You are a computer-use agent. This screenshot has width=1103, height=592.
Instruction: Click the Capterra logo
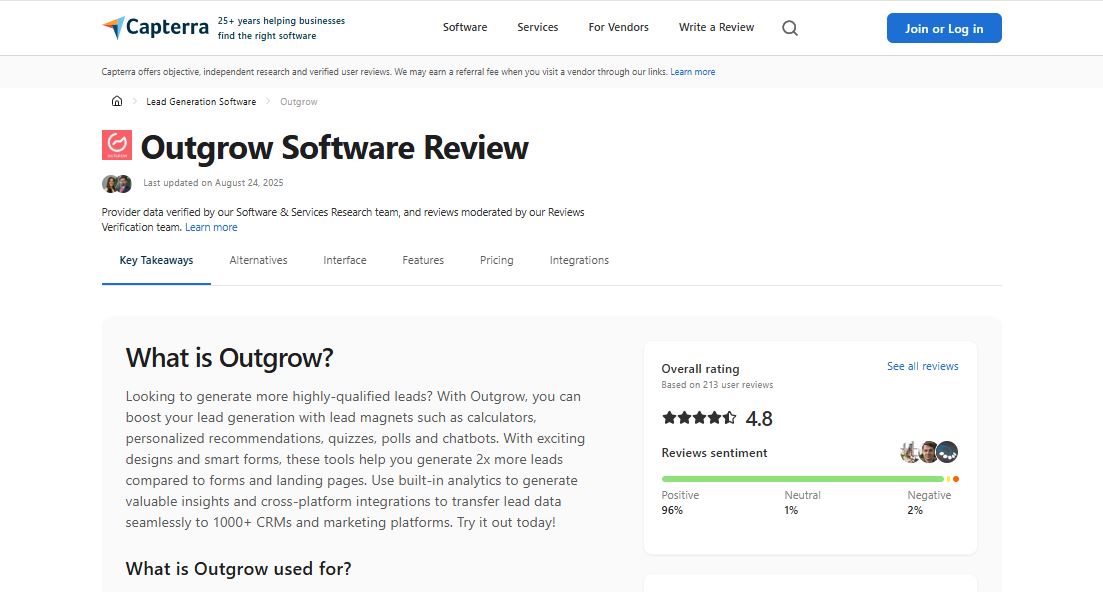pos(155,28)
